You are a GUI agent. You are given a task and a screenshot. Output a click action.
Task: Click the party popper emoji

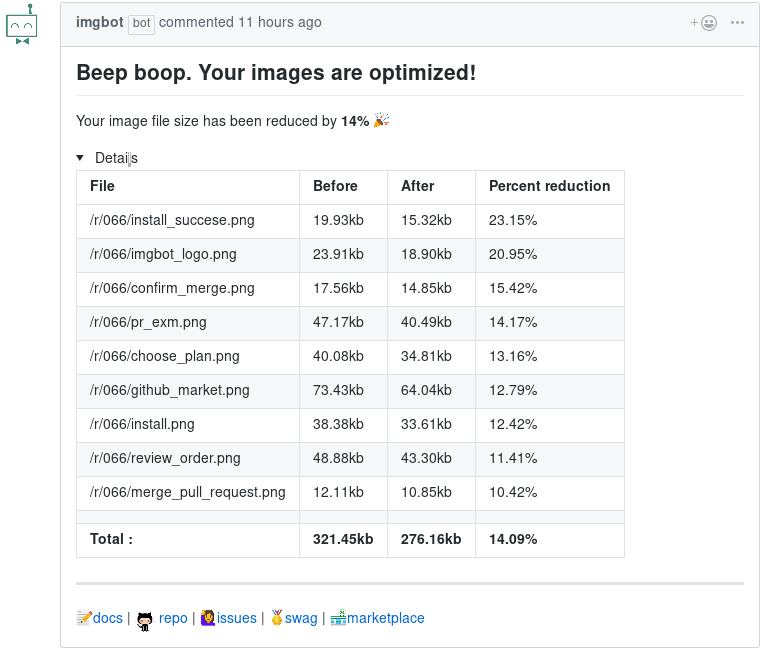[x=381, y=121]
